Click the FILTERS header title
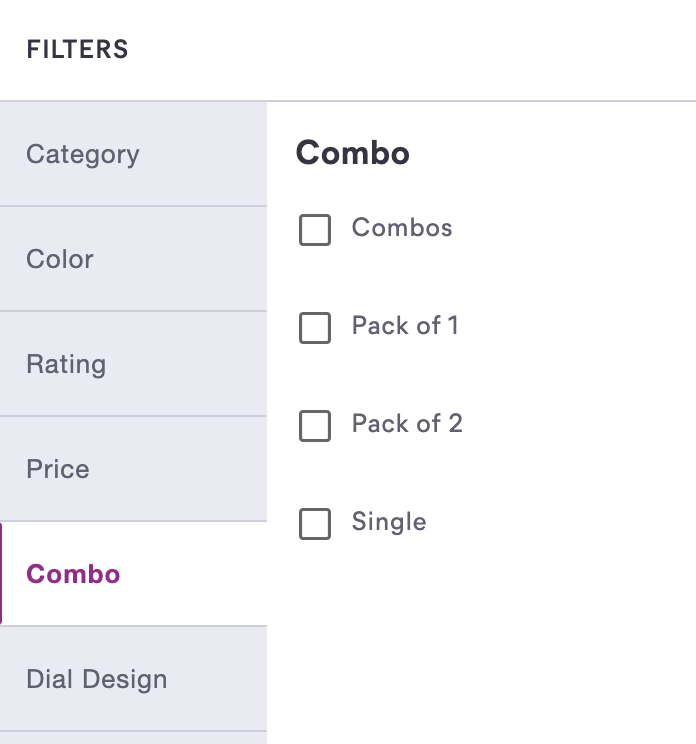Image resolution: width=696 pixels, height=744 pixels. point(78,49)
